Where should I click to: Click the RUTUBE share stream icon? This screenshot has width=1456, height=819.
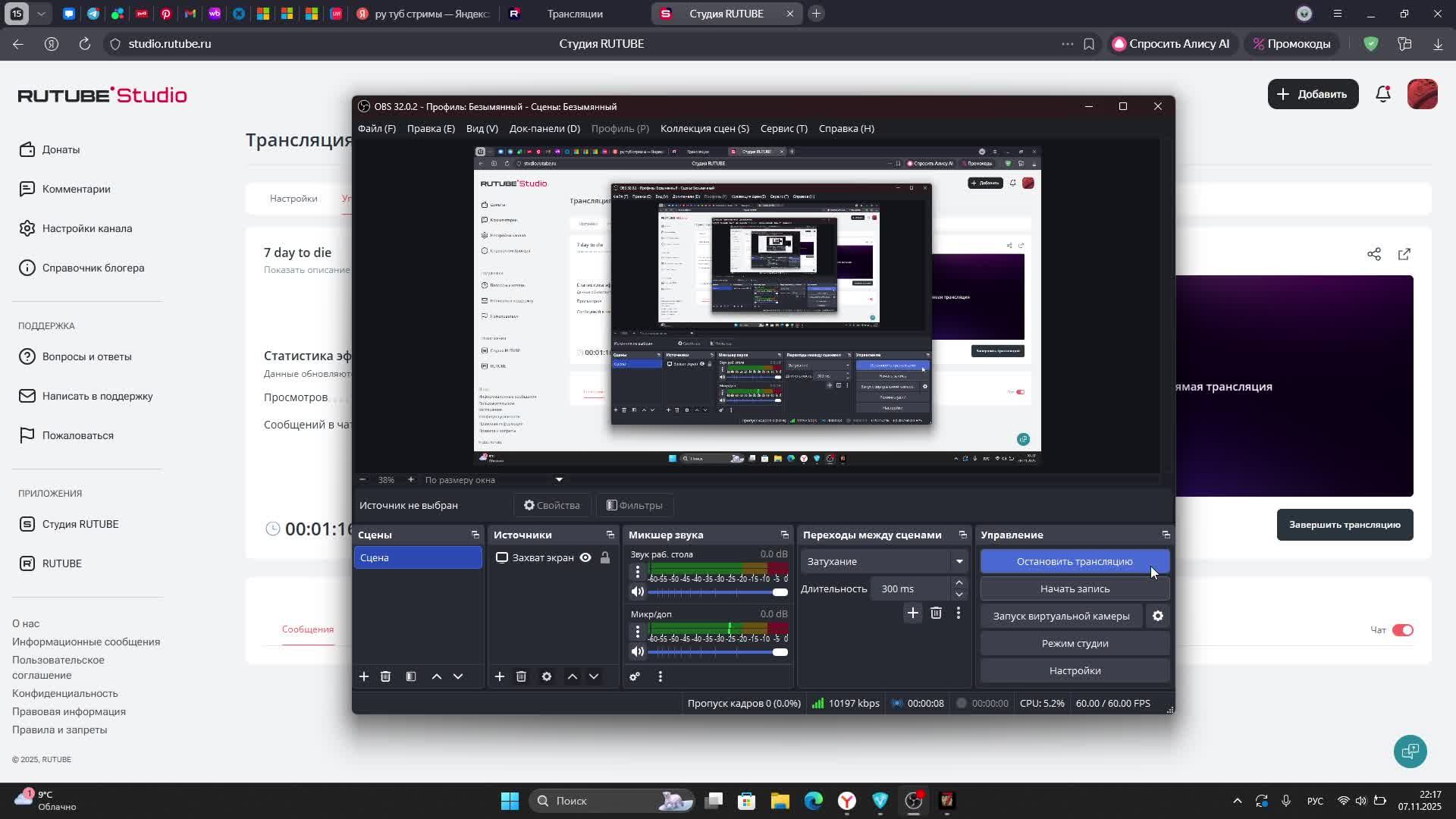(1374, 254)
